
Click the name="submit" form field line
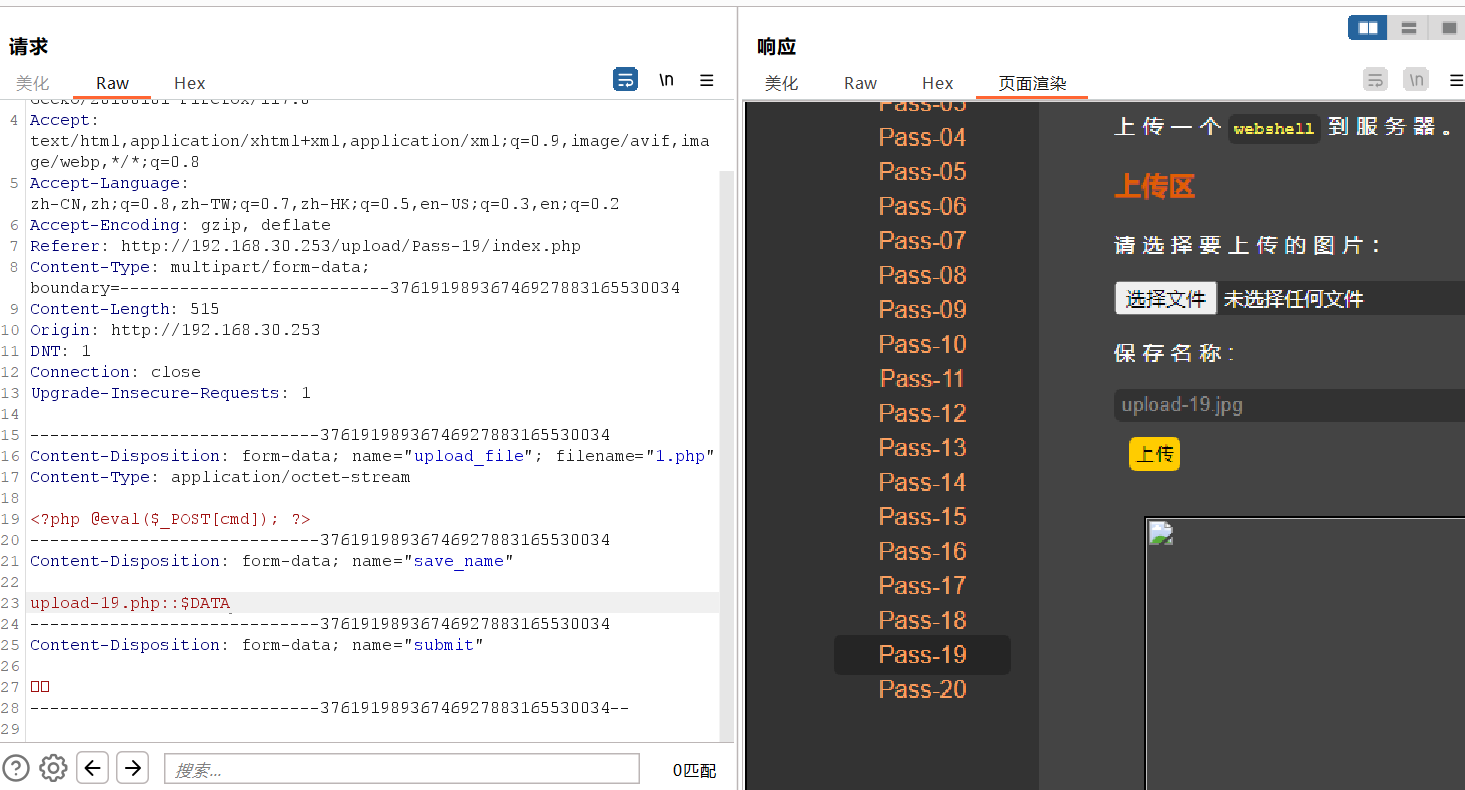coord(256,645)
